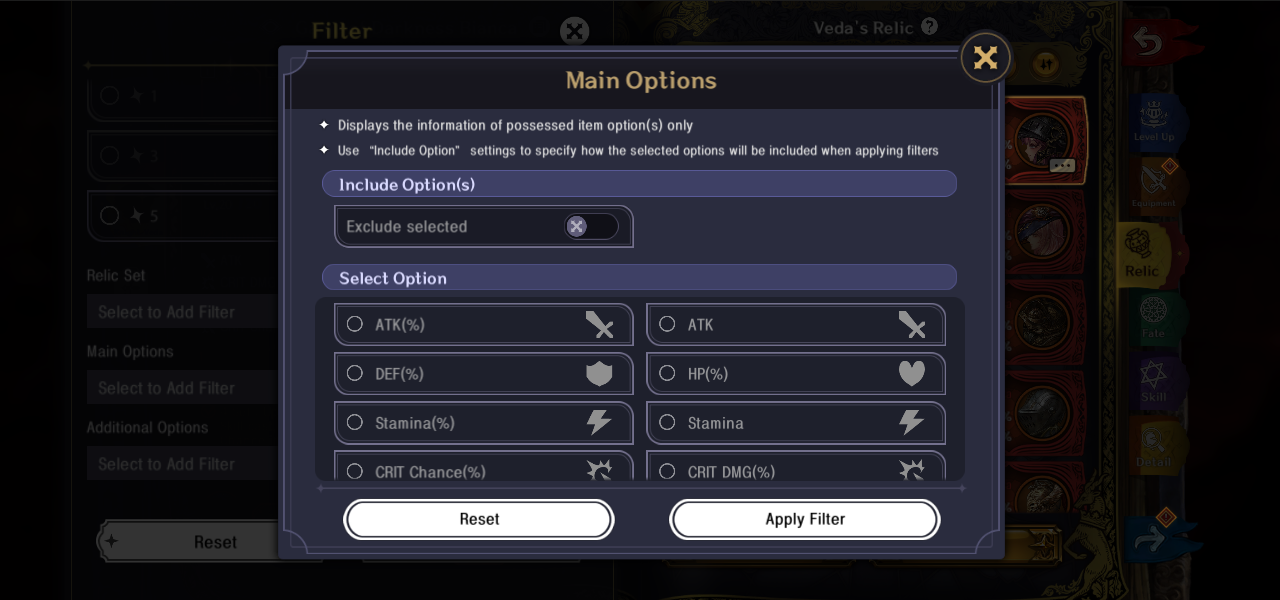Click the lightning bolt icon on Stamina

(911, 423)
